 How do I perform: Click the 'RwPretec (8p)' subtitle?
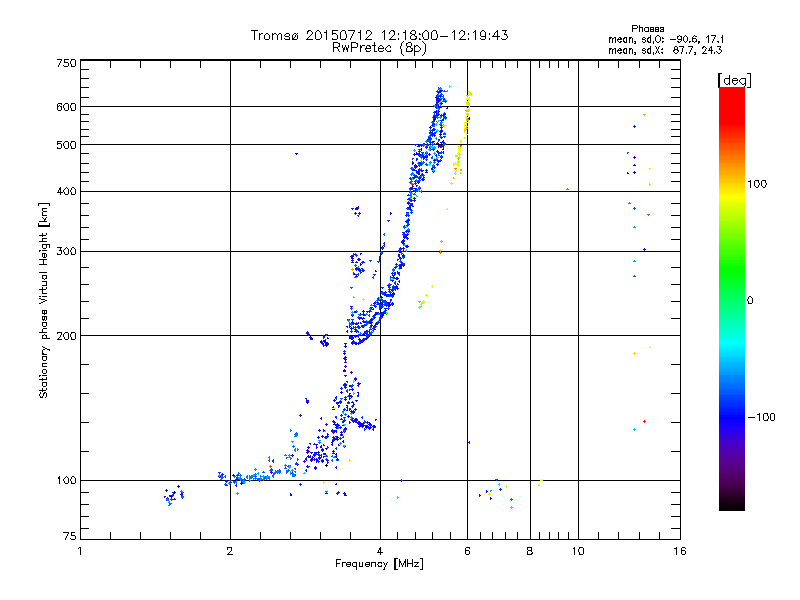click(x=379, y=48)
